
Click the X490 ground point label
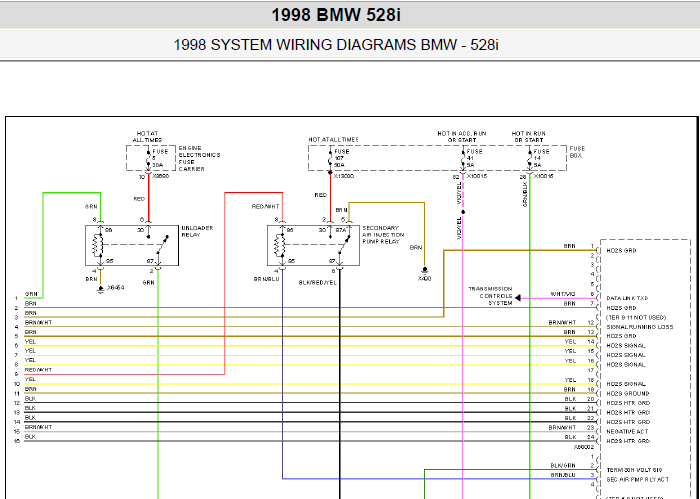pos(424,279)
